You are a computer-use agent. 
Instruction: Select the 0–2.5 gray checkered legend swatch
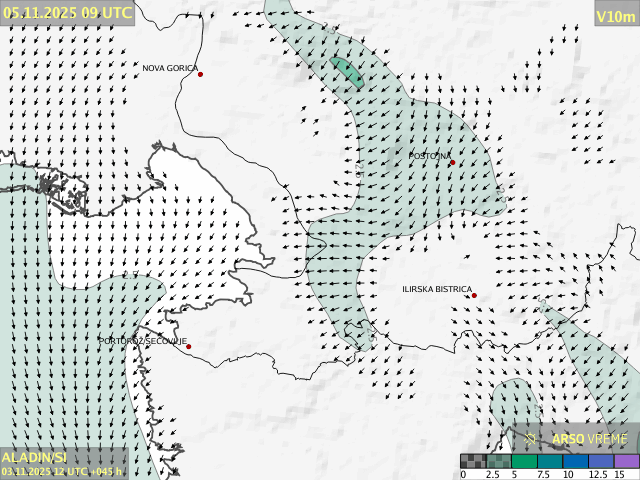click(x=473, y=461)
